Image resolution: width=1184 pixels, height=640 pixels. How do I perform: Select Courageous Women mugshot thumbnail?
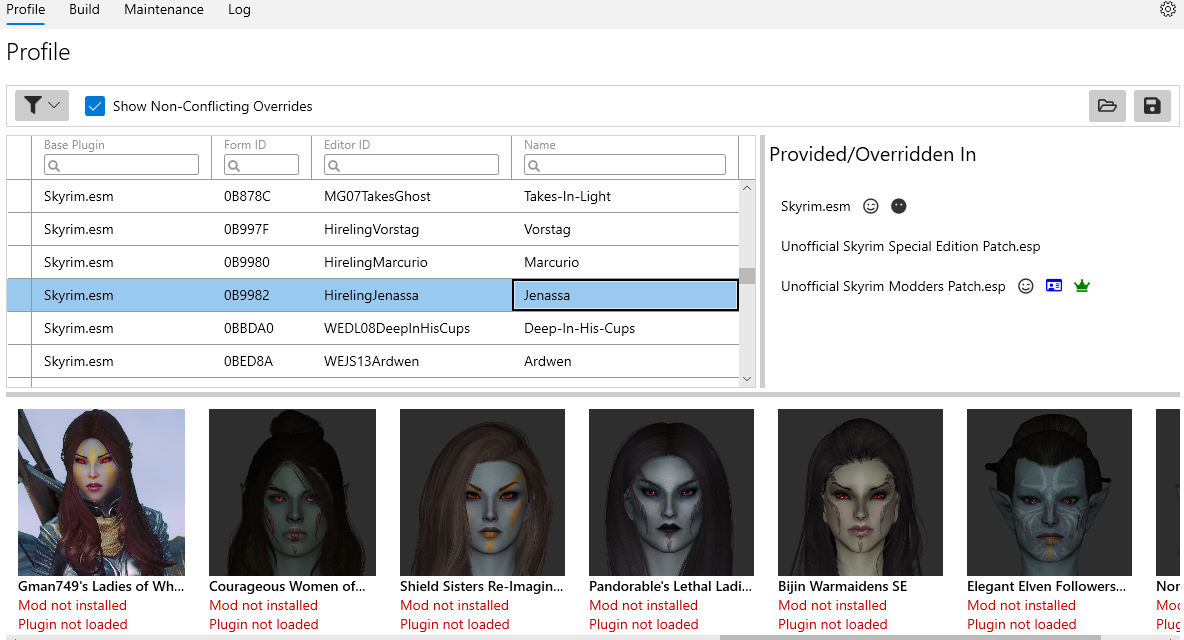(x=292, y=492)
